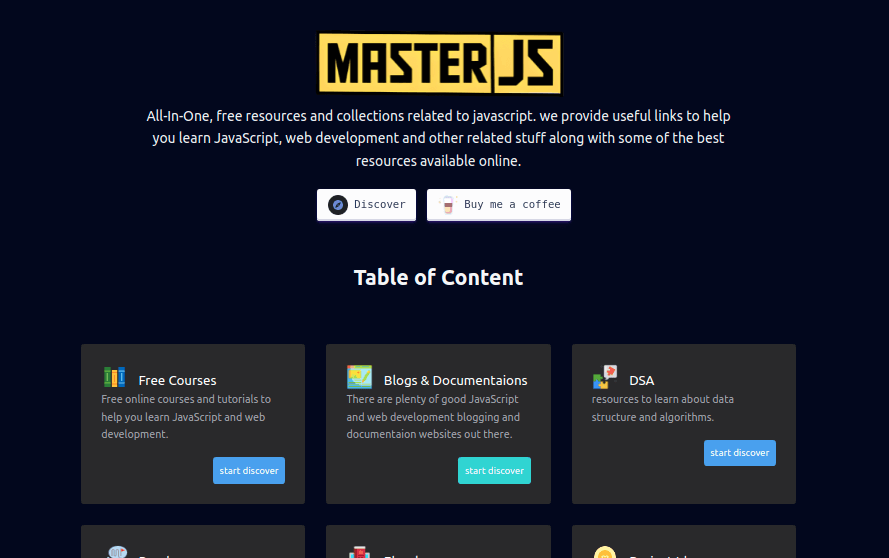This screenshot has width=889, height=558.
Task: Click the coffee cup icon
Action: click(x=447, y=204)
